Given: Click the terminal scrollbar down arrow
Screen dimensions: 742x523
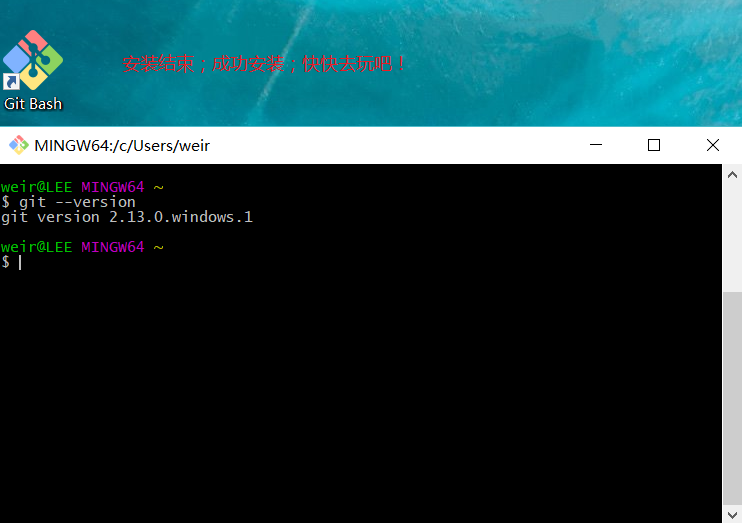Looking at the screenshot, I should [732, 514].
